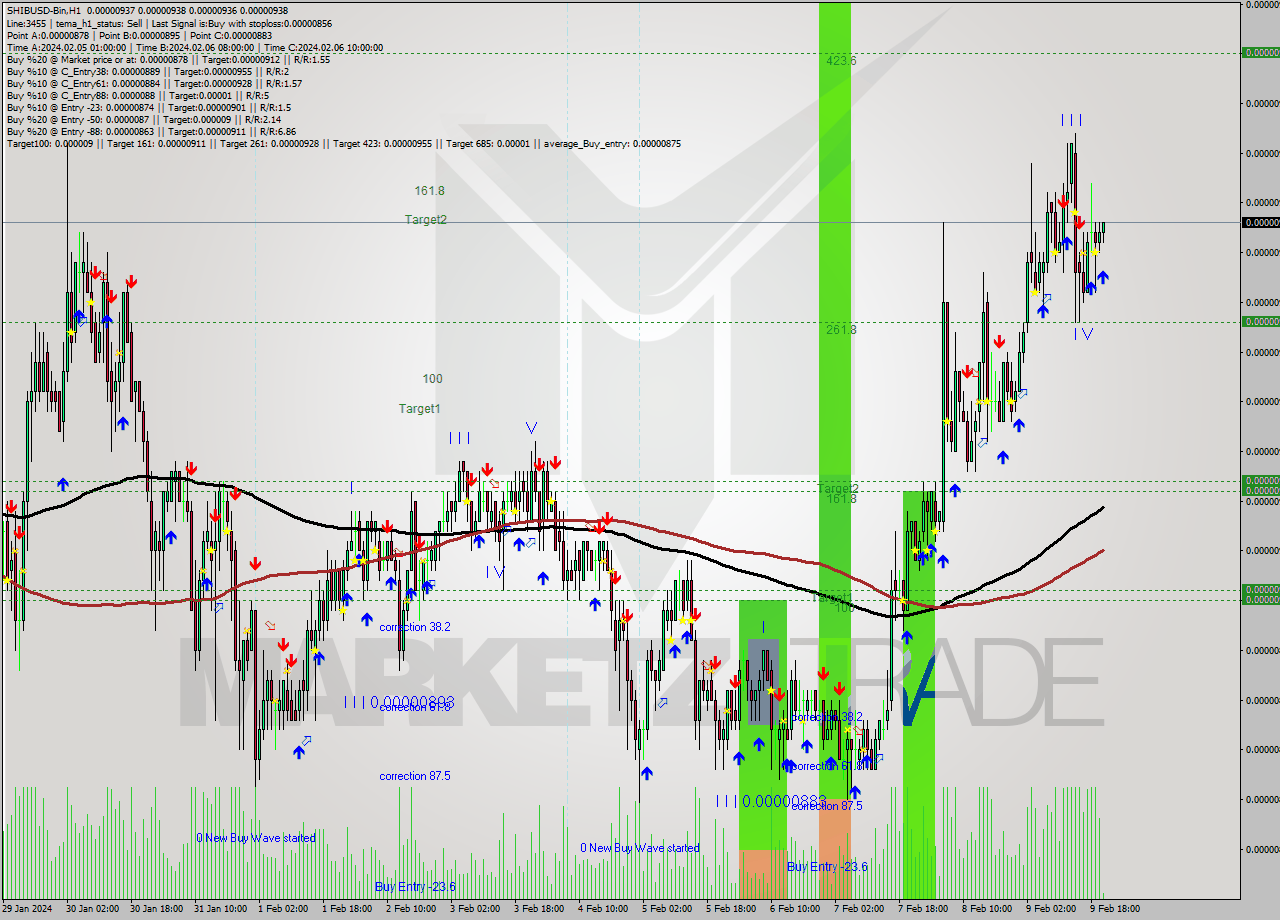The height and width of the screenshot is (920, 1280).
Task: Click the '6 Feb 10:00' date axis label
Action: [x=795, y=909]
